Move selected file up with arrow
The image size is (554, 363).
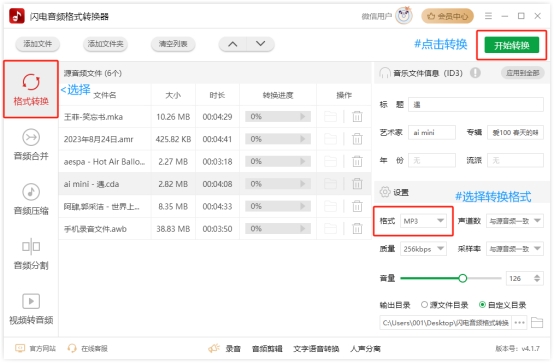[232, 44]
